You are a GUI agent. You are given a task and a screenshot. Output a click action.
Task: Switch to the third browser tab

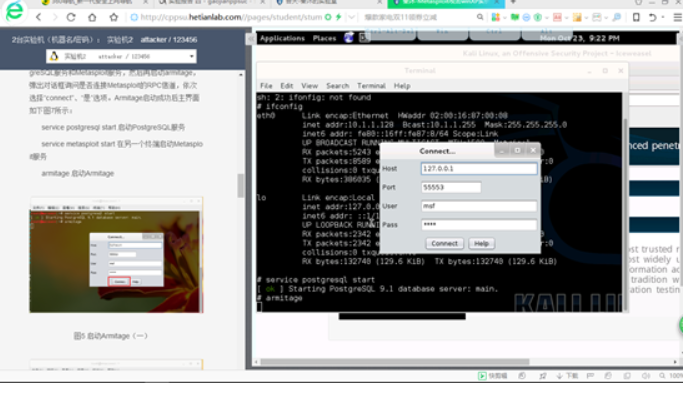(329, 3)
